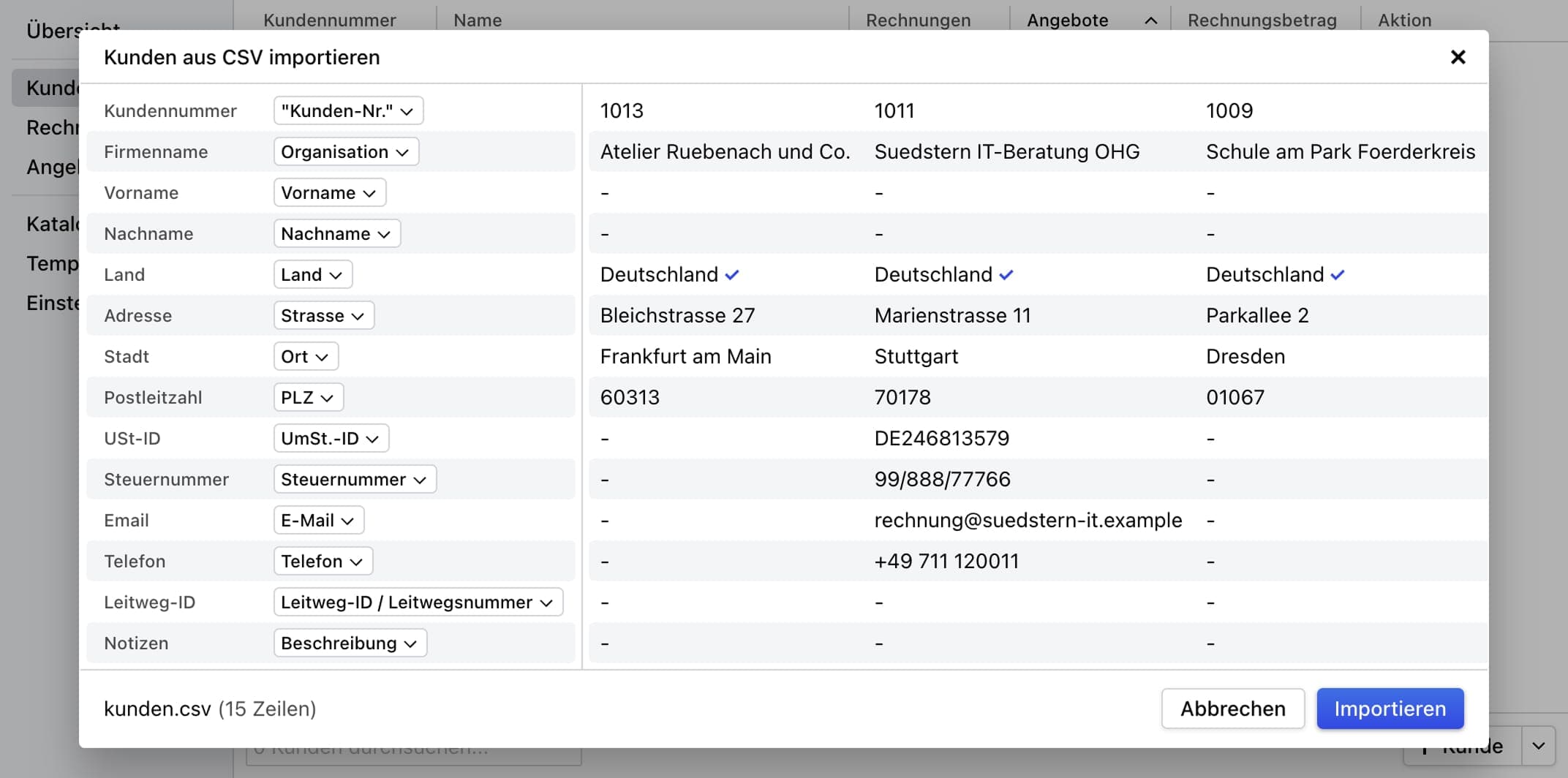Click the Rechnungen column header in background
1568x778 pixels.
coord(918,20)
